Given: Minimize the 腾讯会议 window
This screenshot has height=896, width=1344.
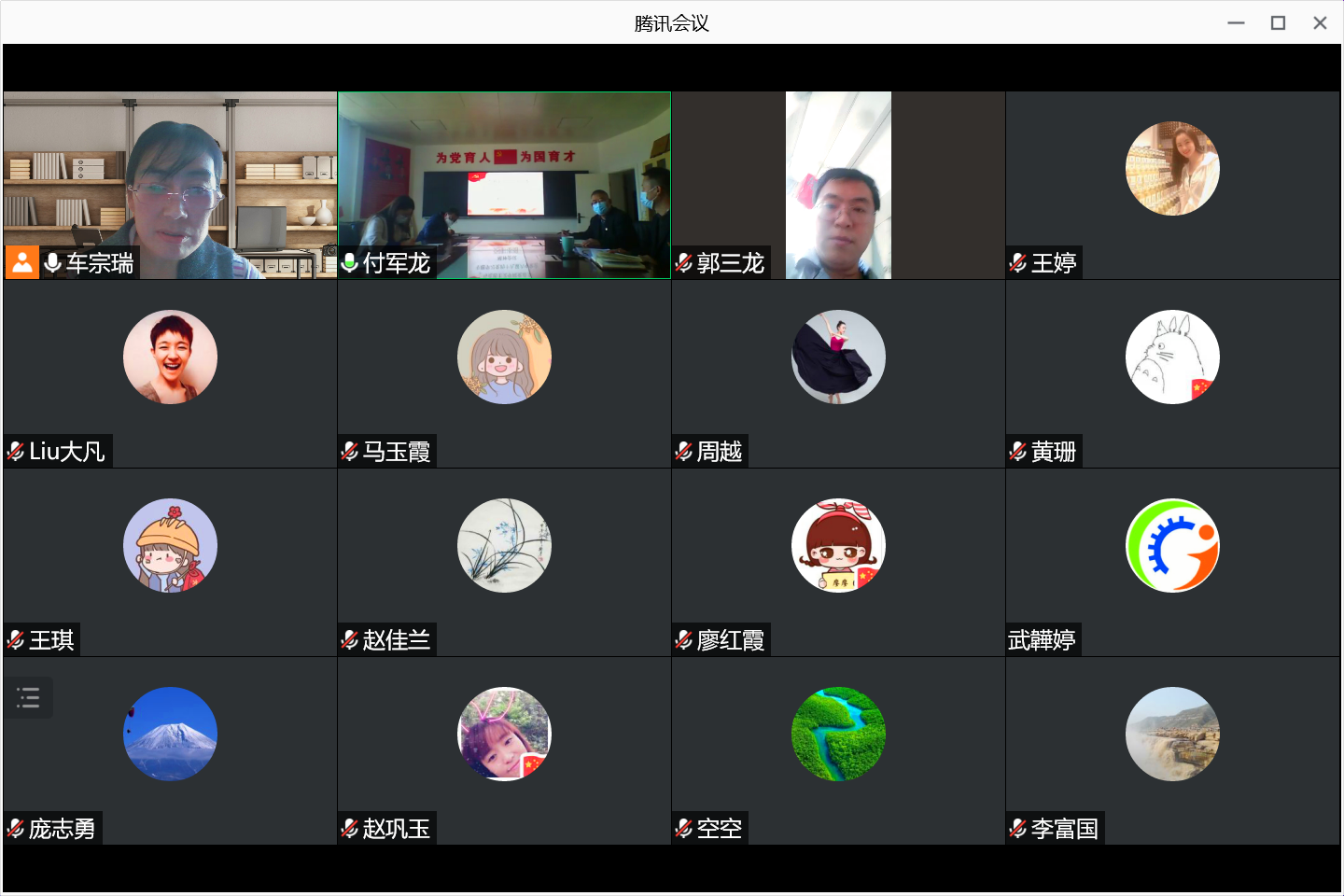Looking at the screenshot, I should pos(1236,23).
